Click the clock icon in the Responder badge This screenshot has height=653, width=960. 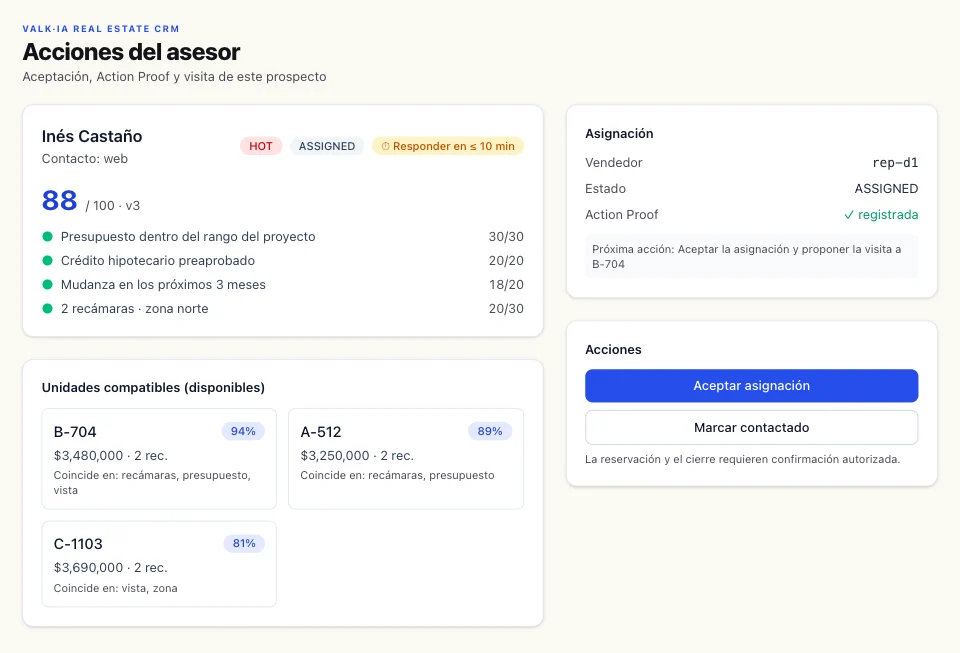point(386,146)
